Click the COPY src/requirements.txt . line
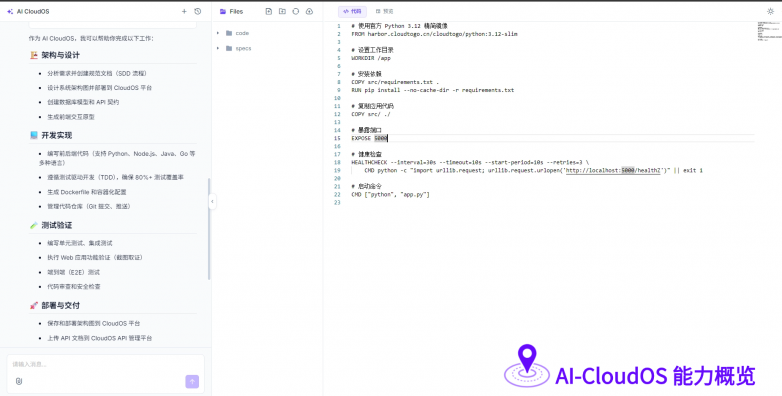782x396 pixels. coord(395,82)
